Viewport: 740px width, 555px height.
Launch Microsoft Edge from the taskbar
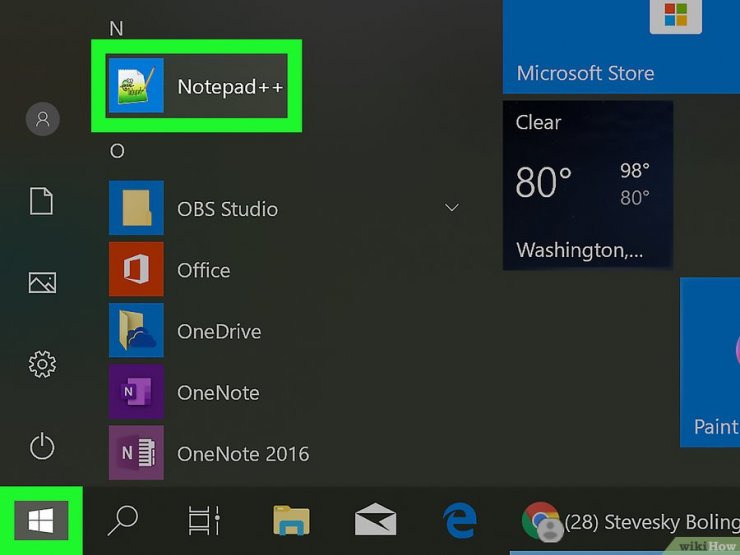(x=460, y=520)
